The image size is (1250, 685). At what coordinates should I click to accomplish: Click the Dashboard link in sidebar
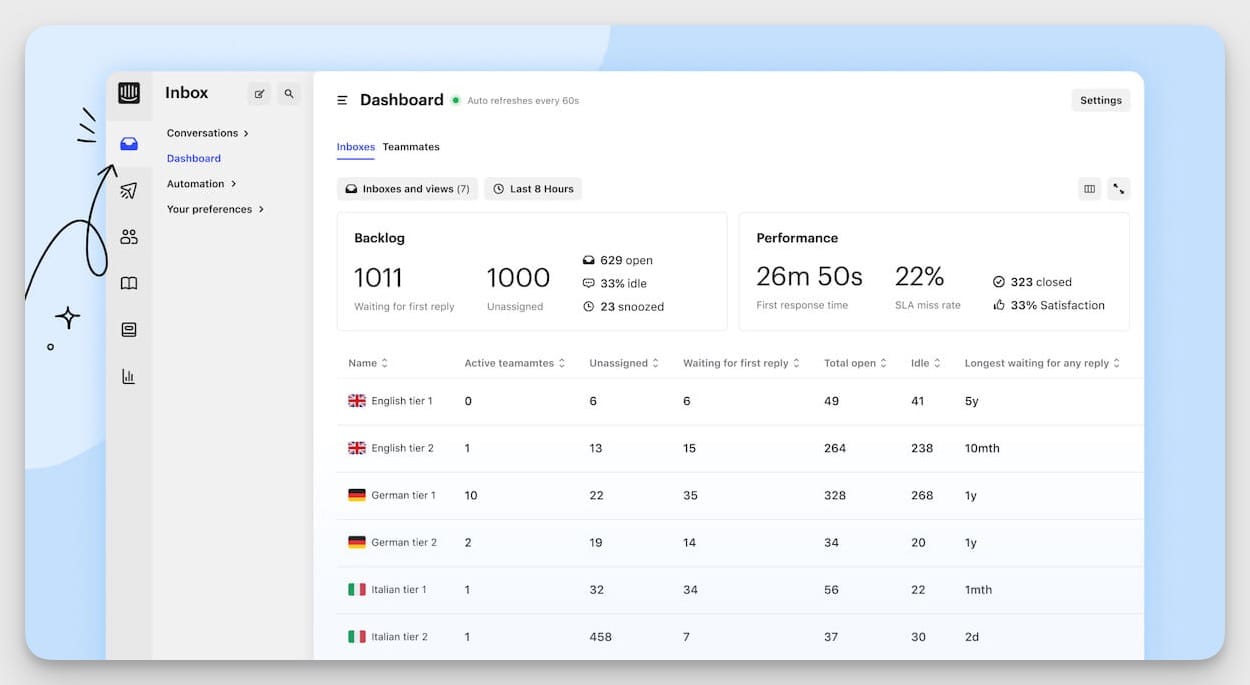pos(193,158)
